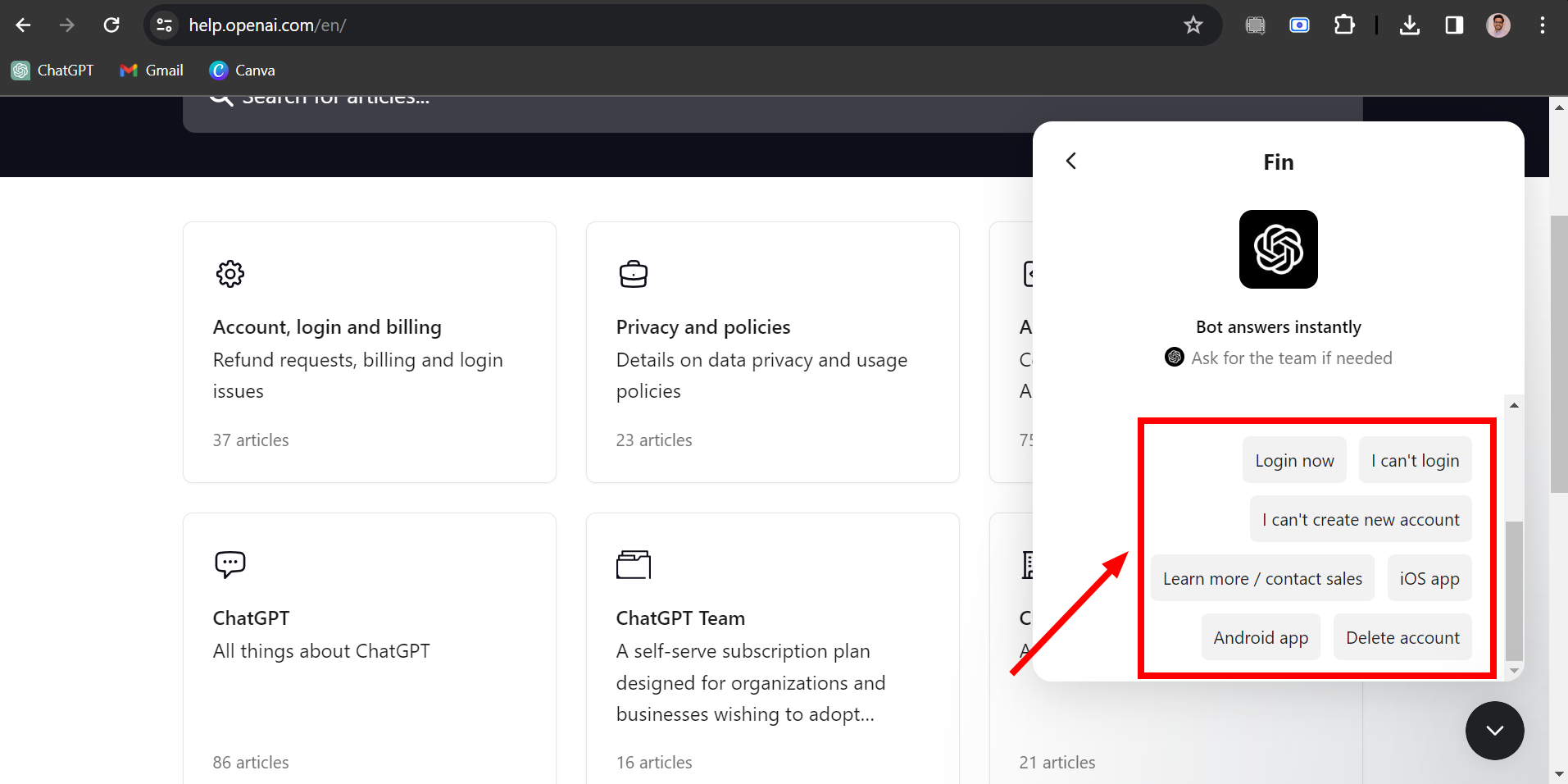Click the Fin panel scroll-down arrow
Image resolution: width=1568 pixels, height=784 pixels.
tap(1515, 670)
